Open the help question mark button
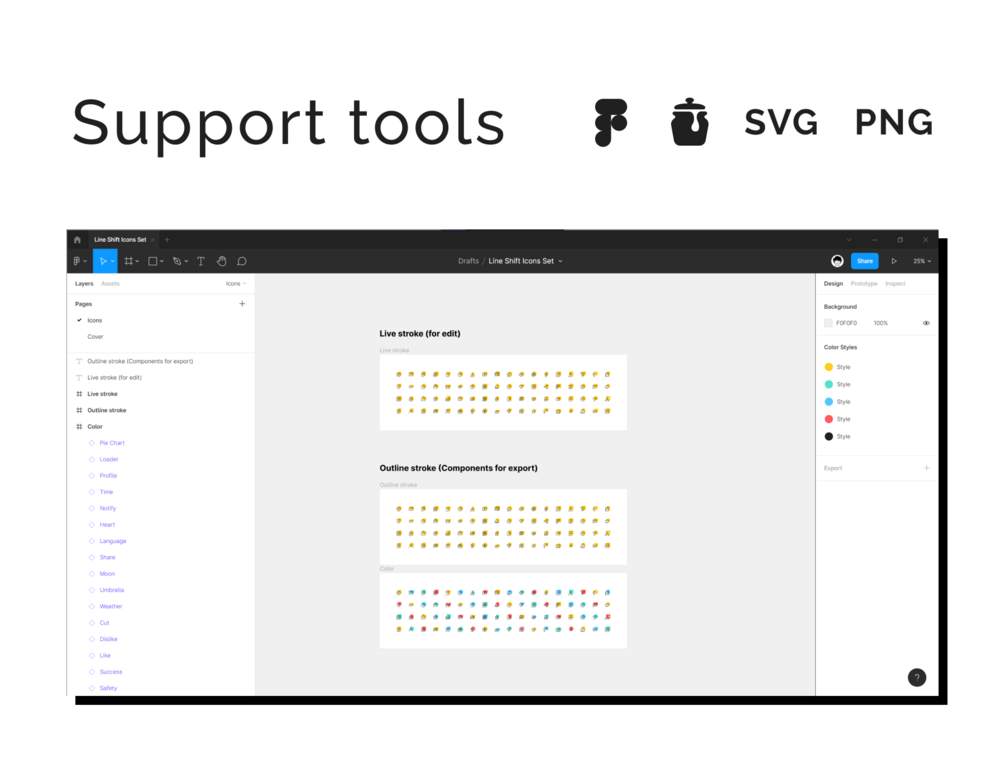The image size is (1005, 759). click(917, 678)
